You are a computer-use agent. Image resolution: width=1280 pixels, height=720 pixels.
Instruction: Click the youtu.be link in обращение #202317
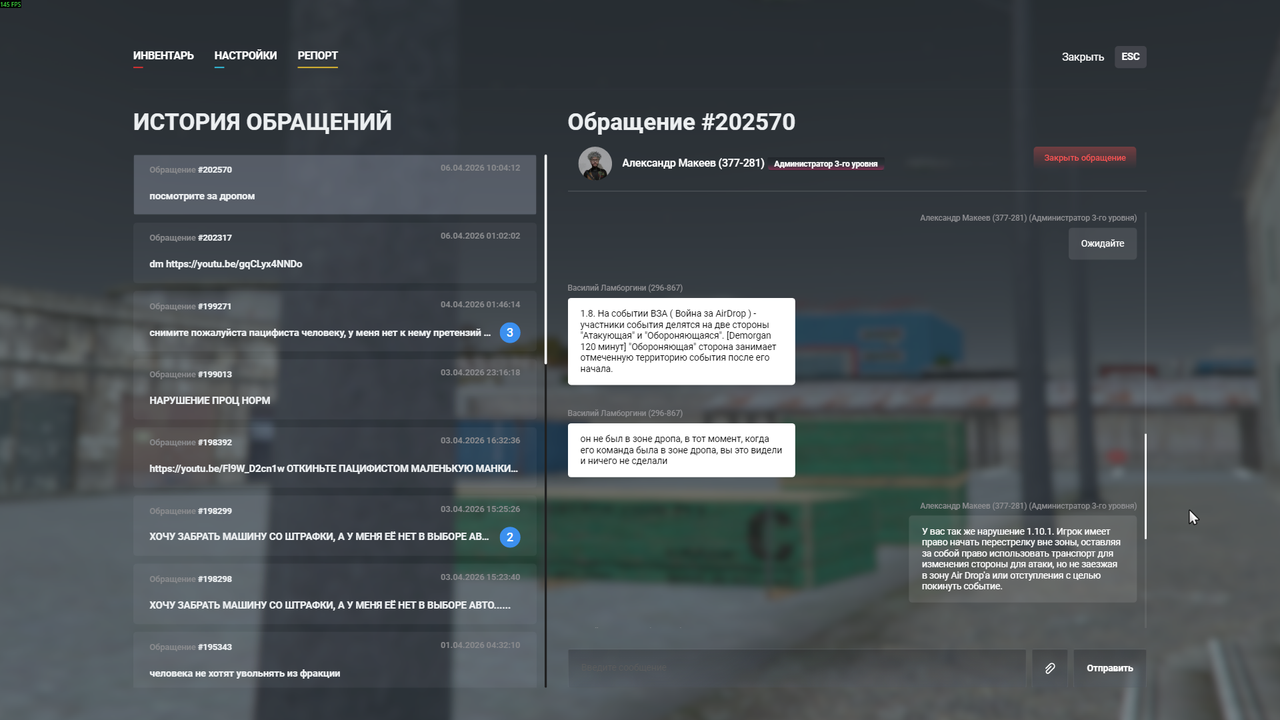pos(225,263)
